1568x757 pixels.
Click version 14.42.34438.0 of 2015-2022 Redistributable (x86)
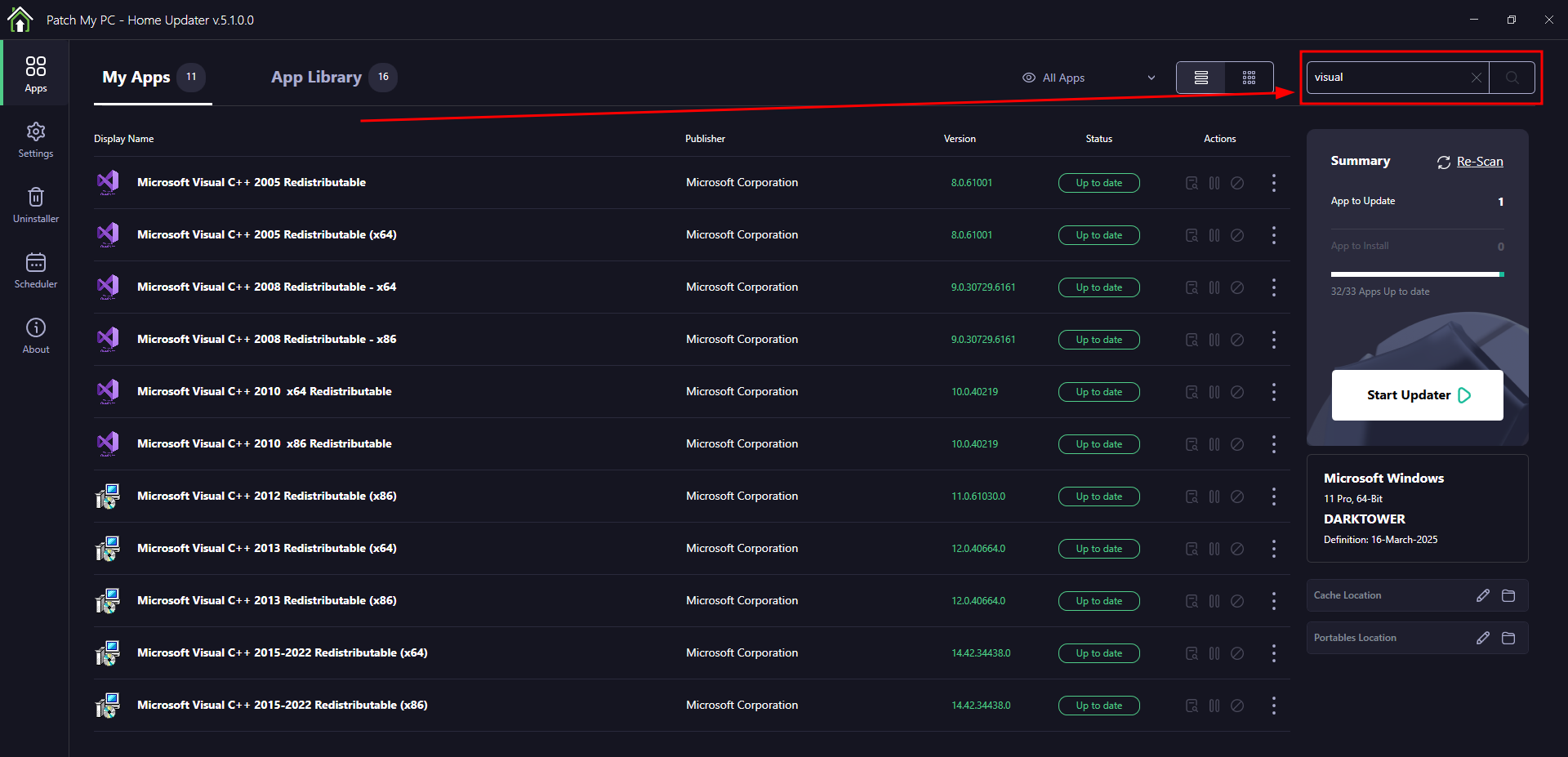click(981, 706)
